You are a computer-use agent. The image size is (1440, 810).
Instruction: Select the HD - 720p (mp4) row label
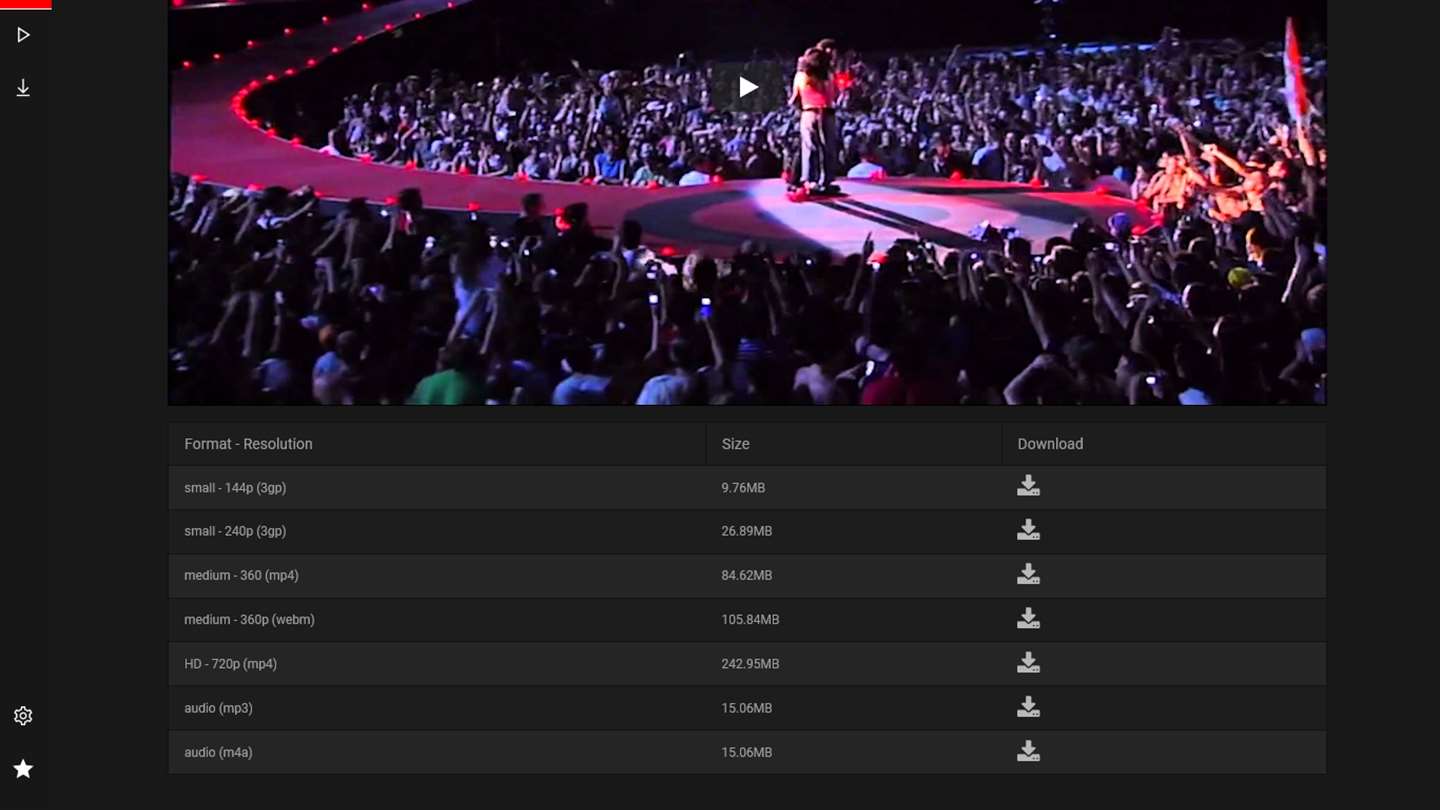coord(230,664)
